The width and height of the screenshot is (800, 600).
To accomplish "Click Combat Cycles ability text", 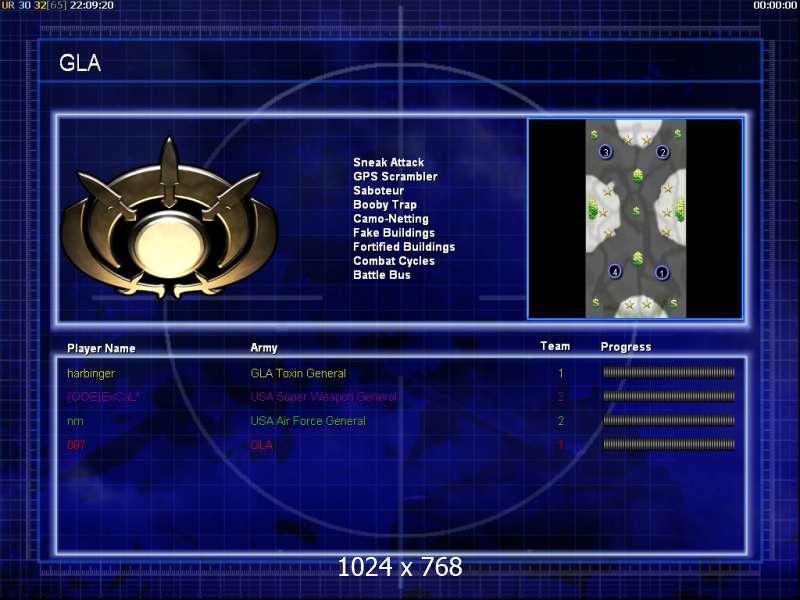I will 394,261.
